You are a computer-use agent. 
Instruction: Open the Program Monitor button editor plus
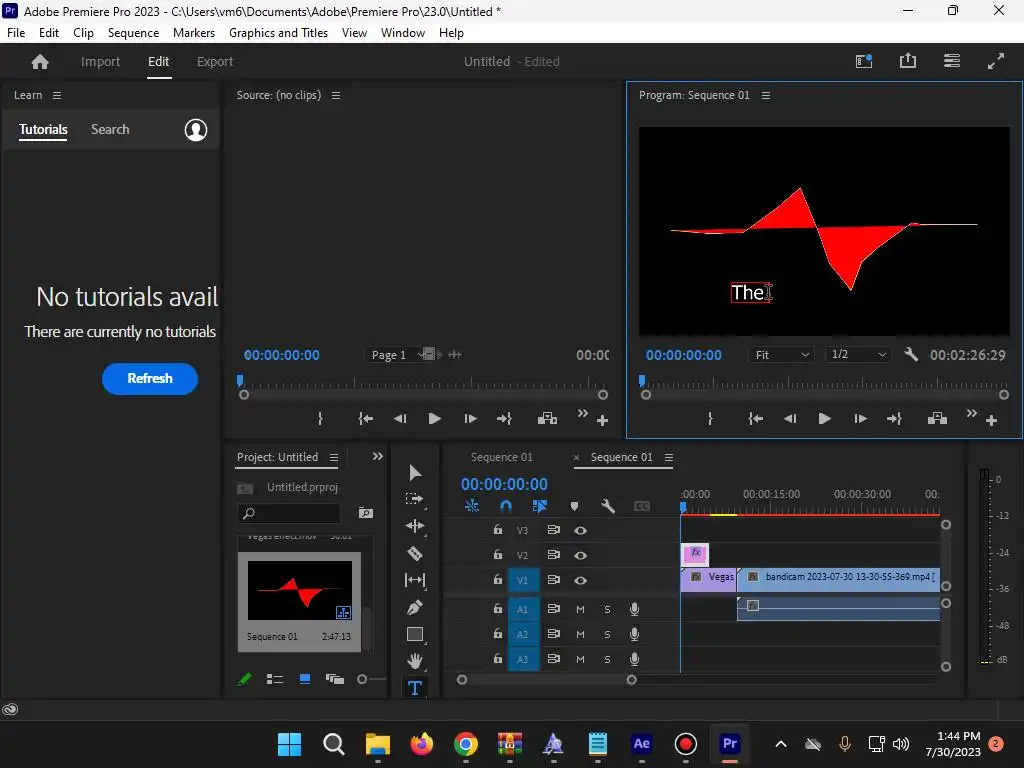click(991, 421)
